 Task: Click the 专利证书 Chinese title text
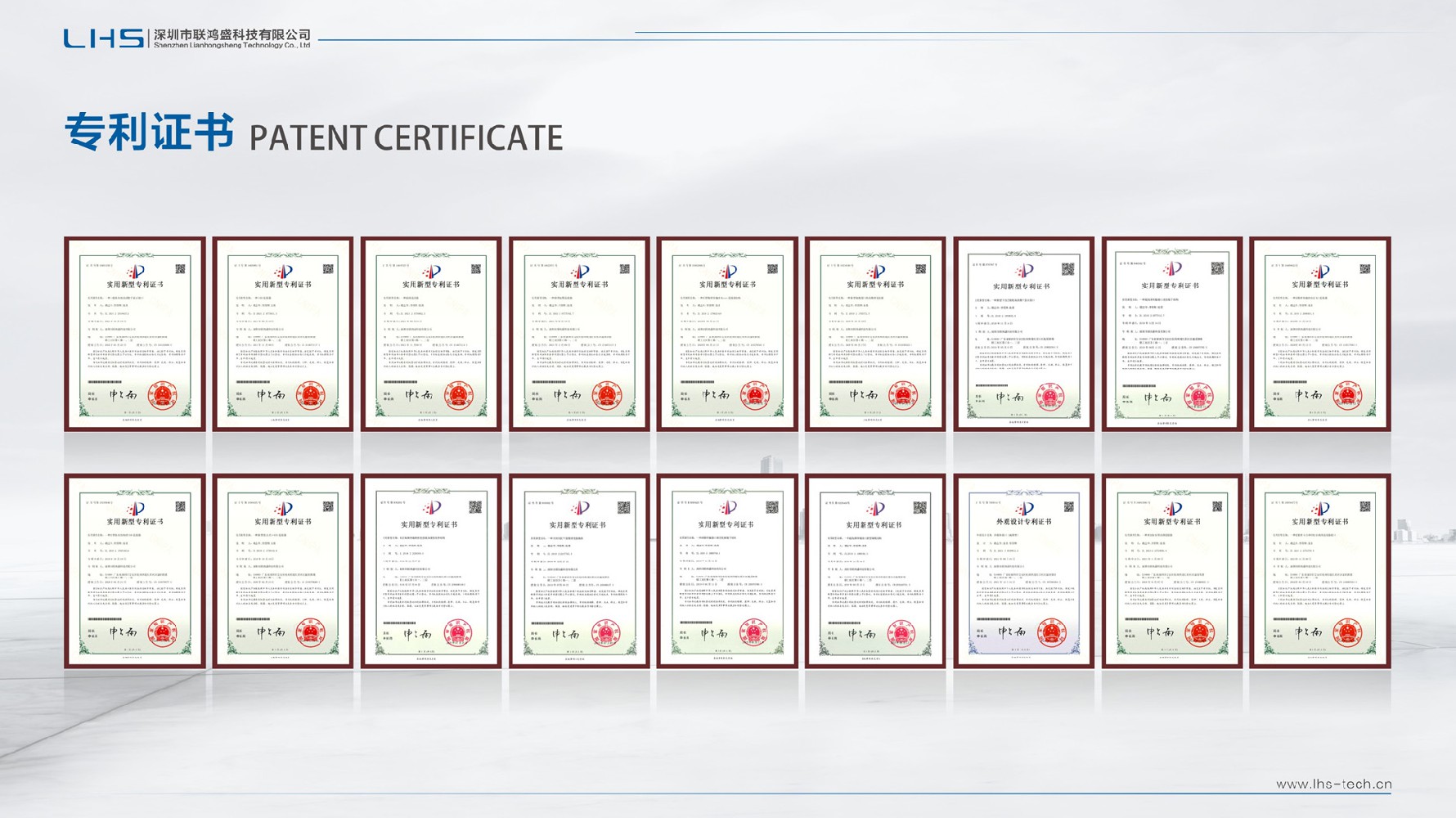coord(149,133)
